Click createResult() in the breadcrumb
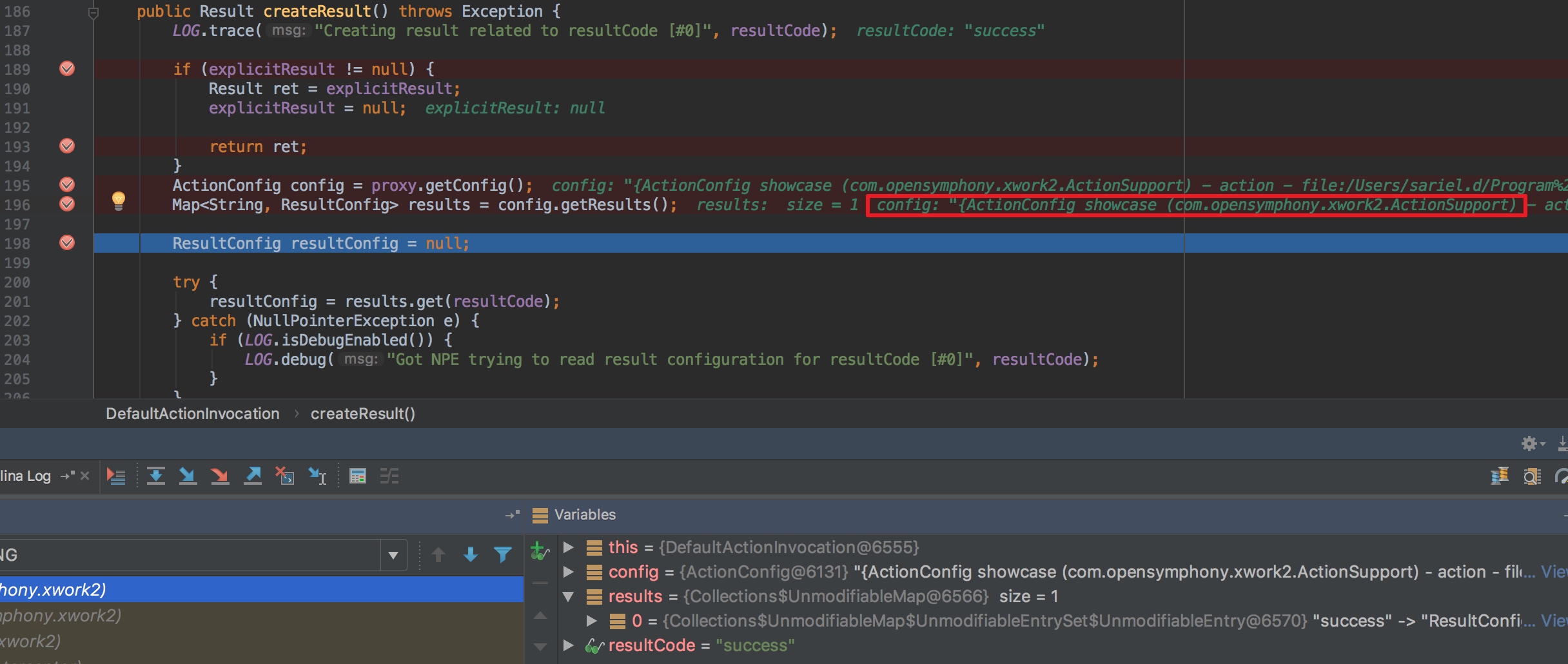The image size is (1568, 664). click(362, 414)
